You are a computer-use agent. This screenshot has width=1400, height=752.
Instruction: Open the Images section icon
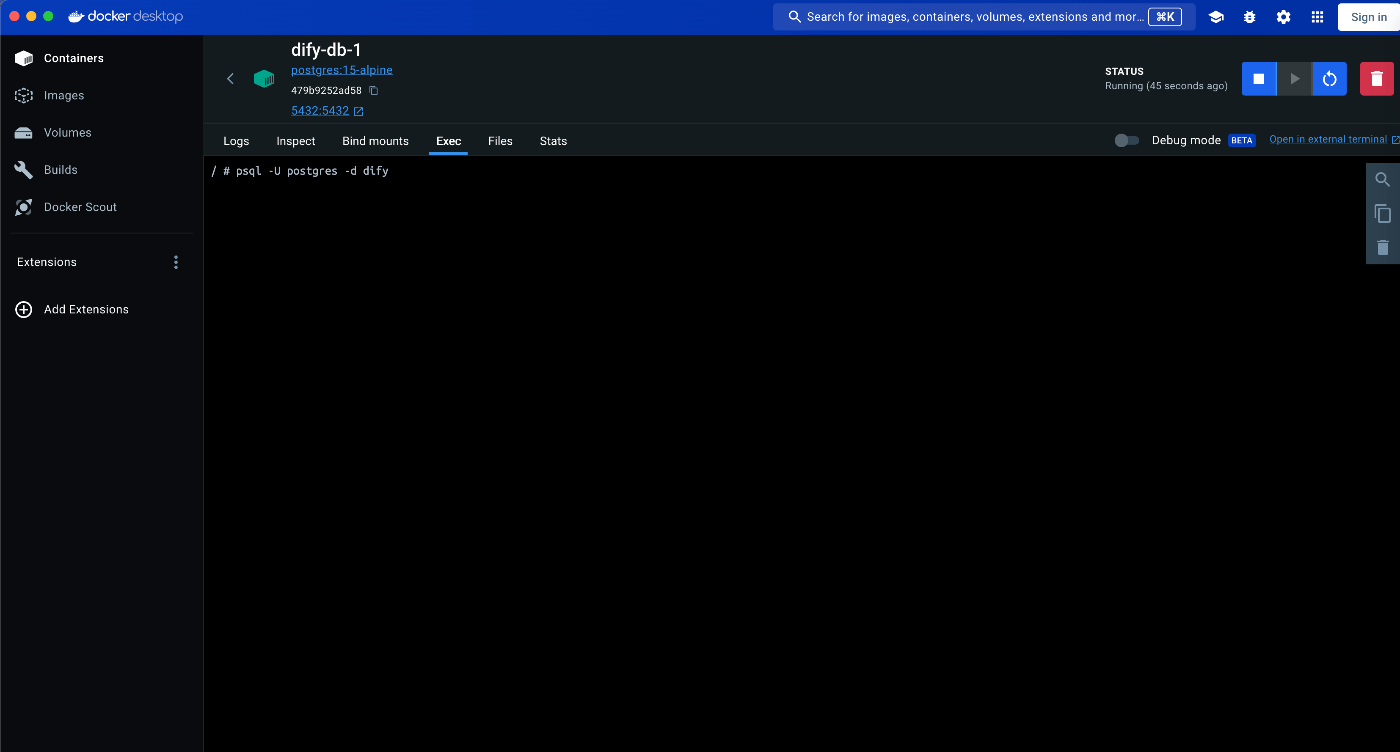point(24,95)
